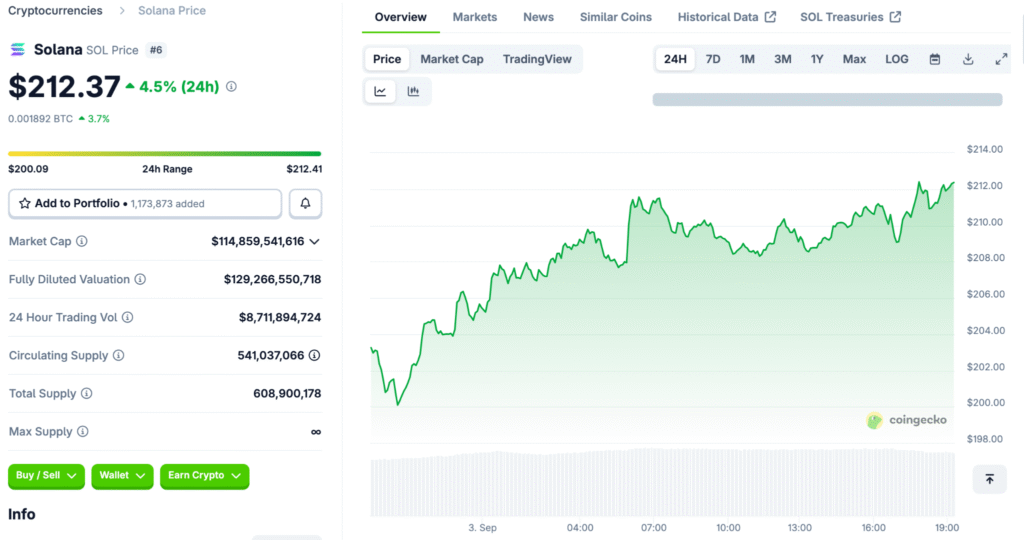The height and width of the screenshot is (540, 1024).
Task: Set chart range to 24H
Action: [675, 59]
